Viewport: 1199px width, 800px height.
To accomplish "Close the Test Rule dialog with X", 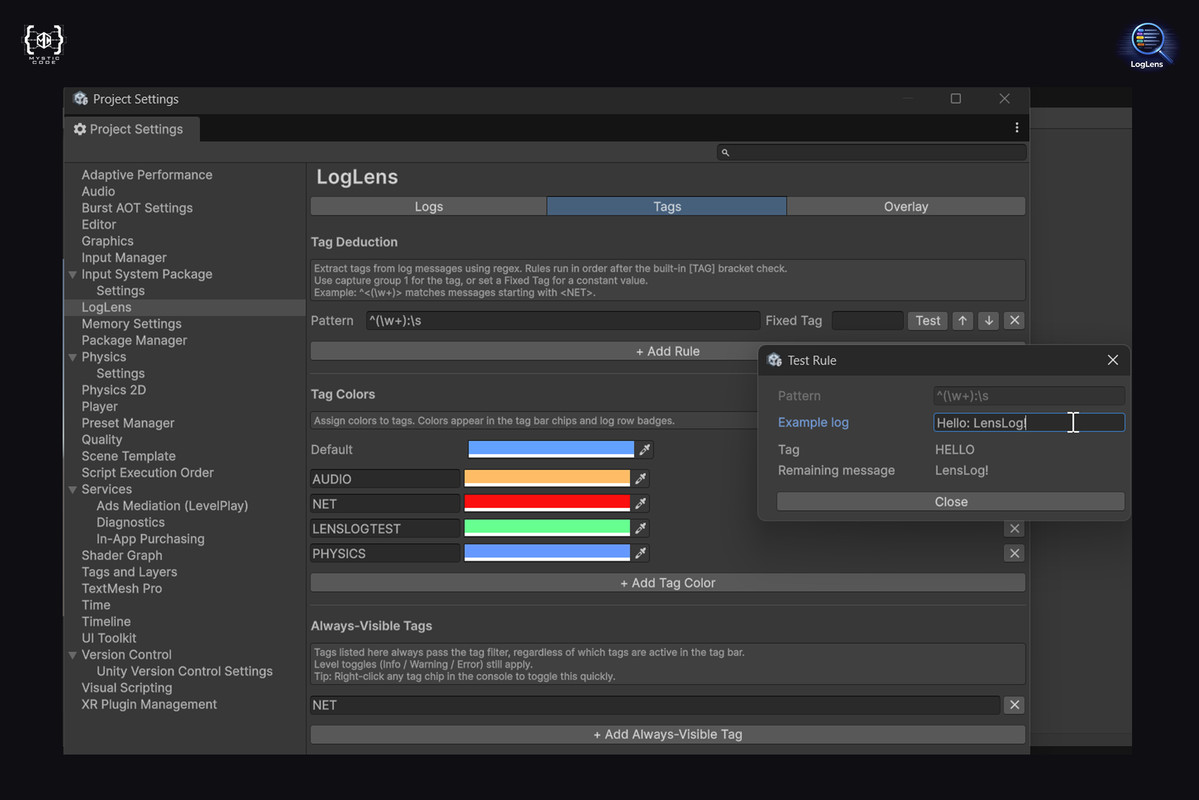I will [x=1113, y=360].
